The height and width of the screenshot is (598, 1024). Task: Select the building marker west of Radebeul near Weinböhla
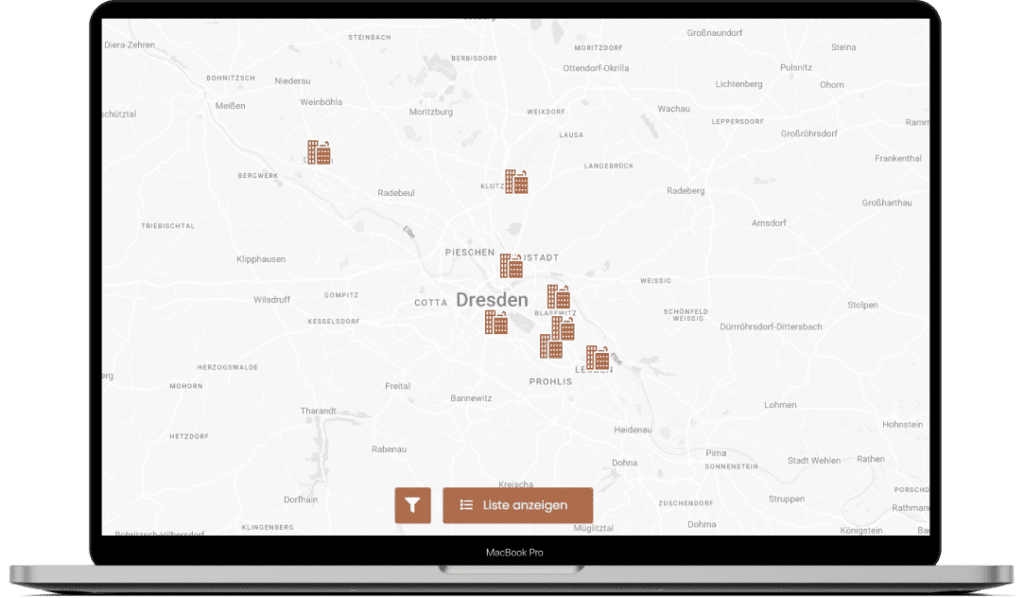pyautogui.click(x=319, y=152)
